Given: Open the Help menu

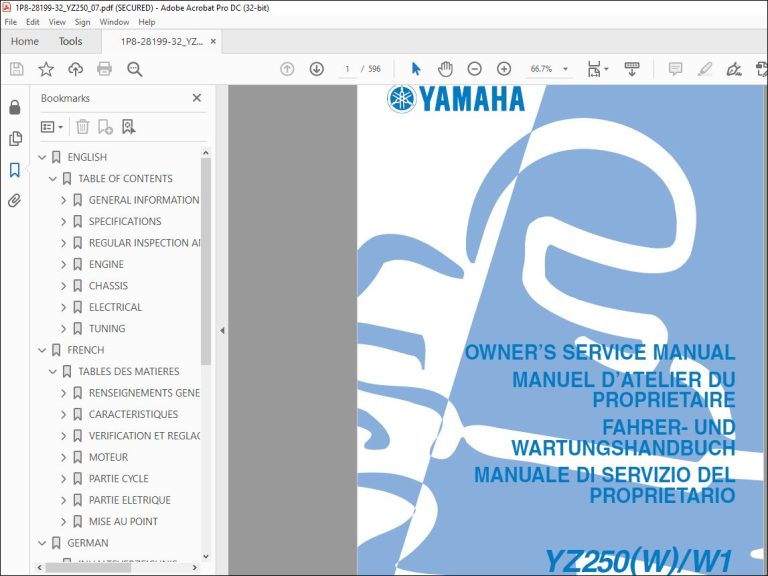Looking at the screenshot, I should point(146,22).
